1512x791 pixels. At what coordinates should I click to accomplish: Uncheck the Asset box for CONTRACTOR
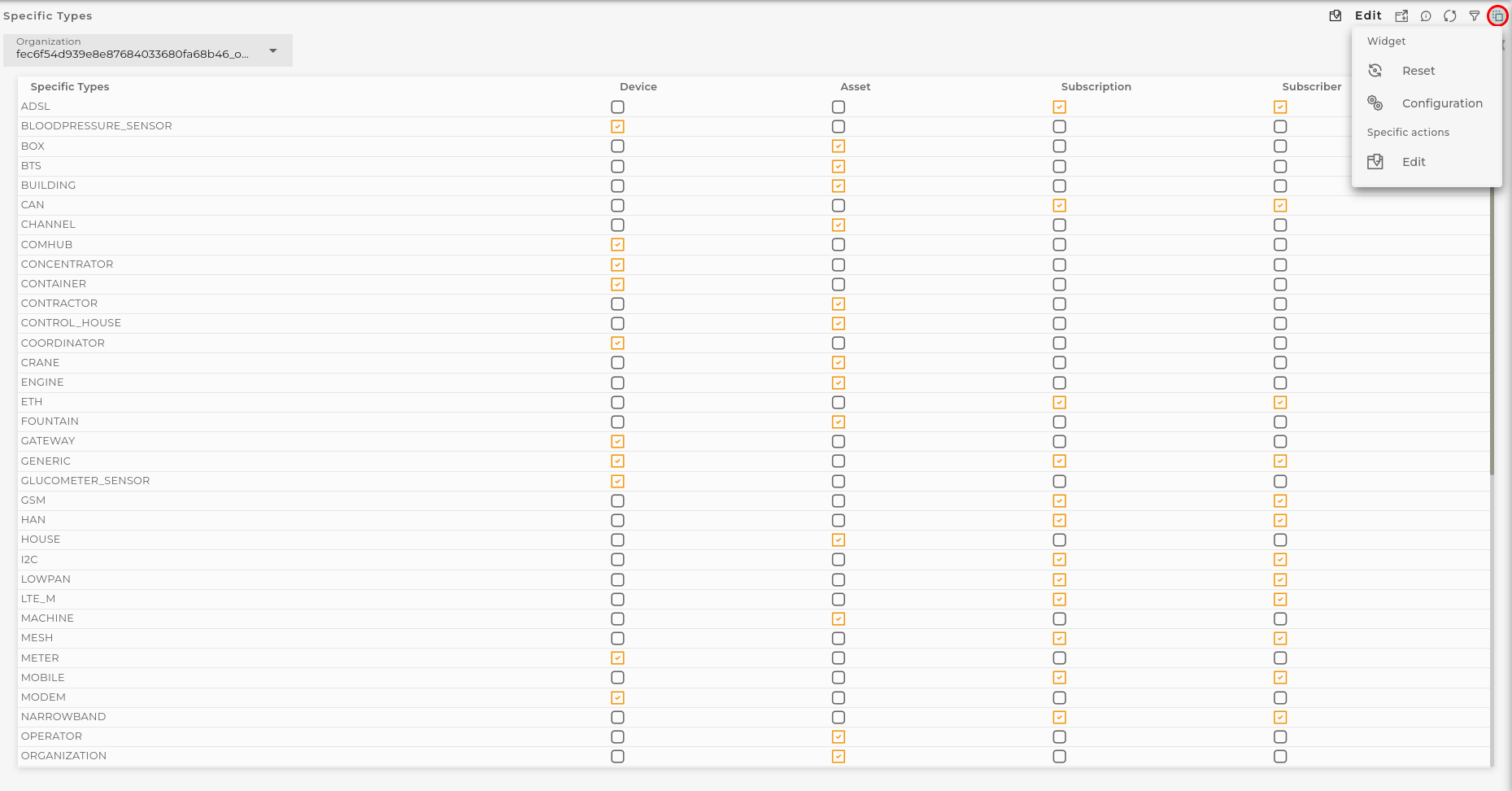pyautogui.click(x=839, y=304)
